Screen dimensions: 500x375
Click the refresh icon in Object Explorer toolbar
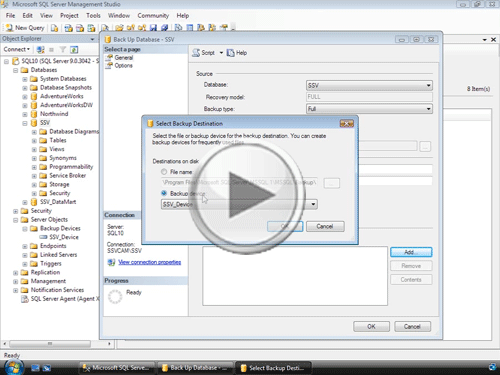point(74,50)
